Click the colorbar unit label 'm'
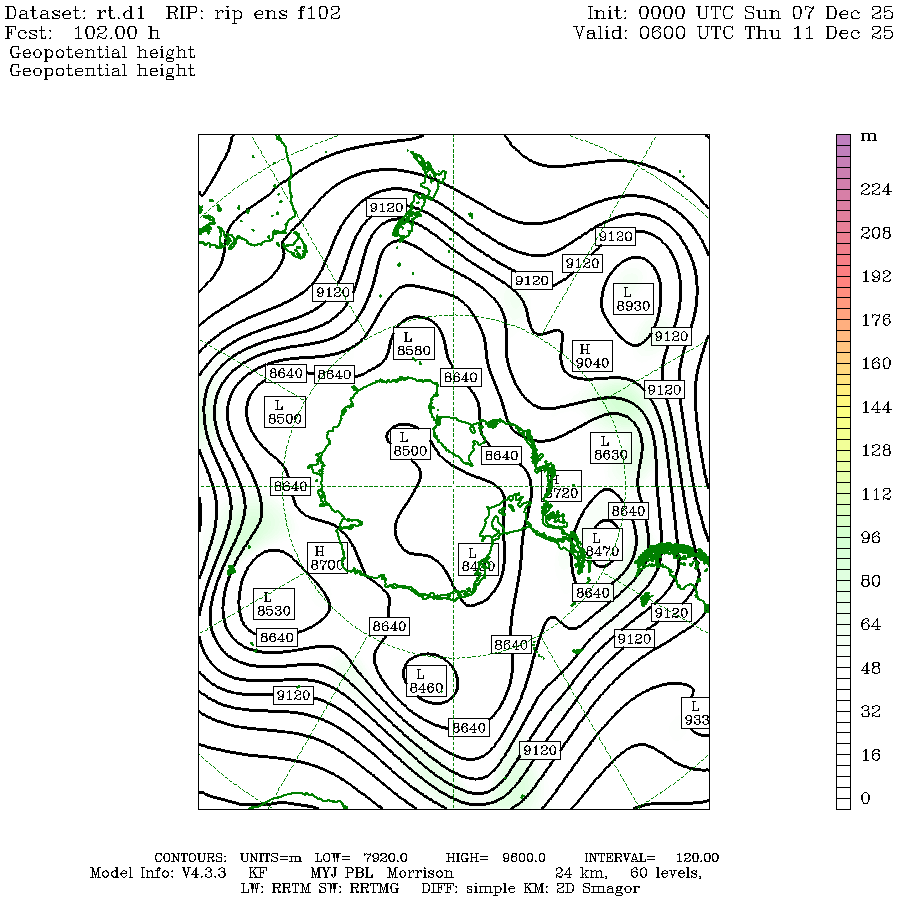Viewport: 900px width, 900px height. 868,137
